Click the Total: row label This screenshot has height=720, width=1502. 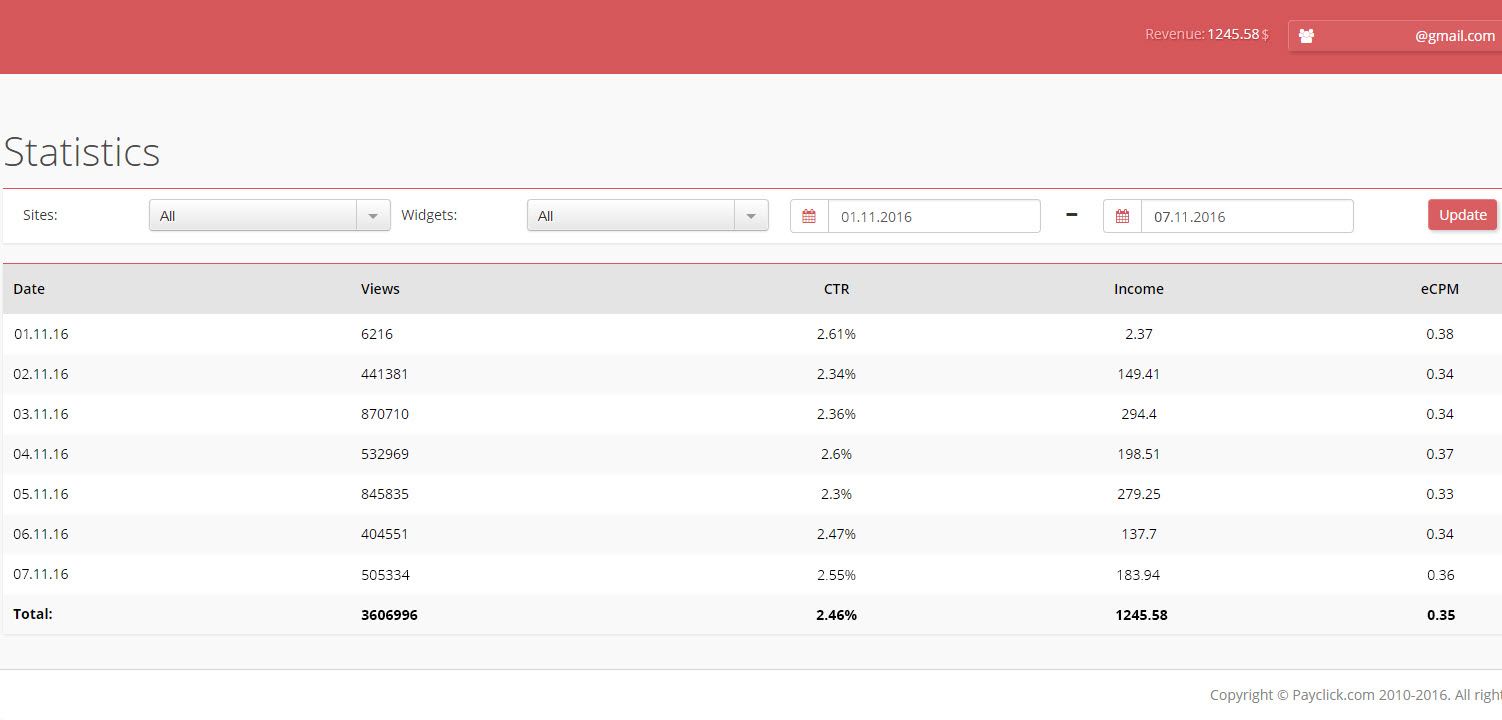click(x=33, y=614)
